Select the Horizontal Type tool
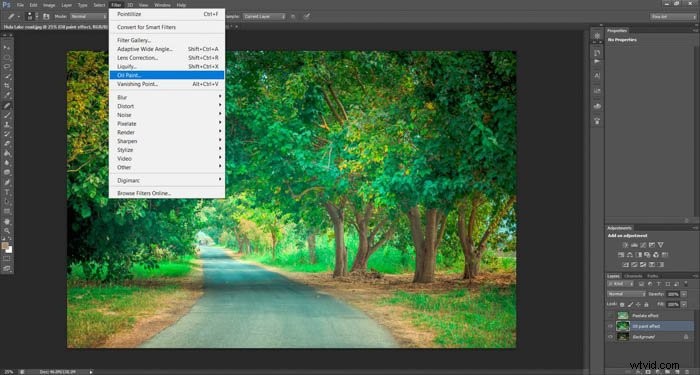 (x=7, y=192)
